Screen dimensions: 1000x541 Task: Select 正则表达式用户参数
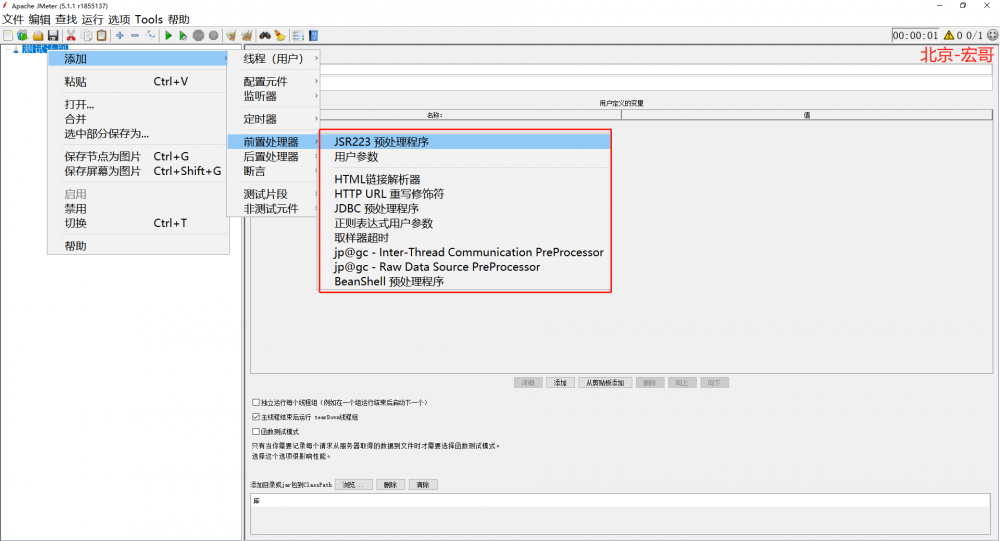tap(465, 223)
